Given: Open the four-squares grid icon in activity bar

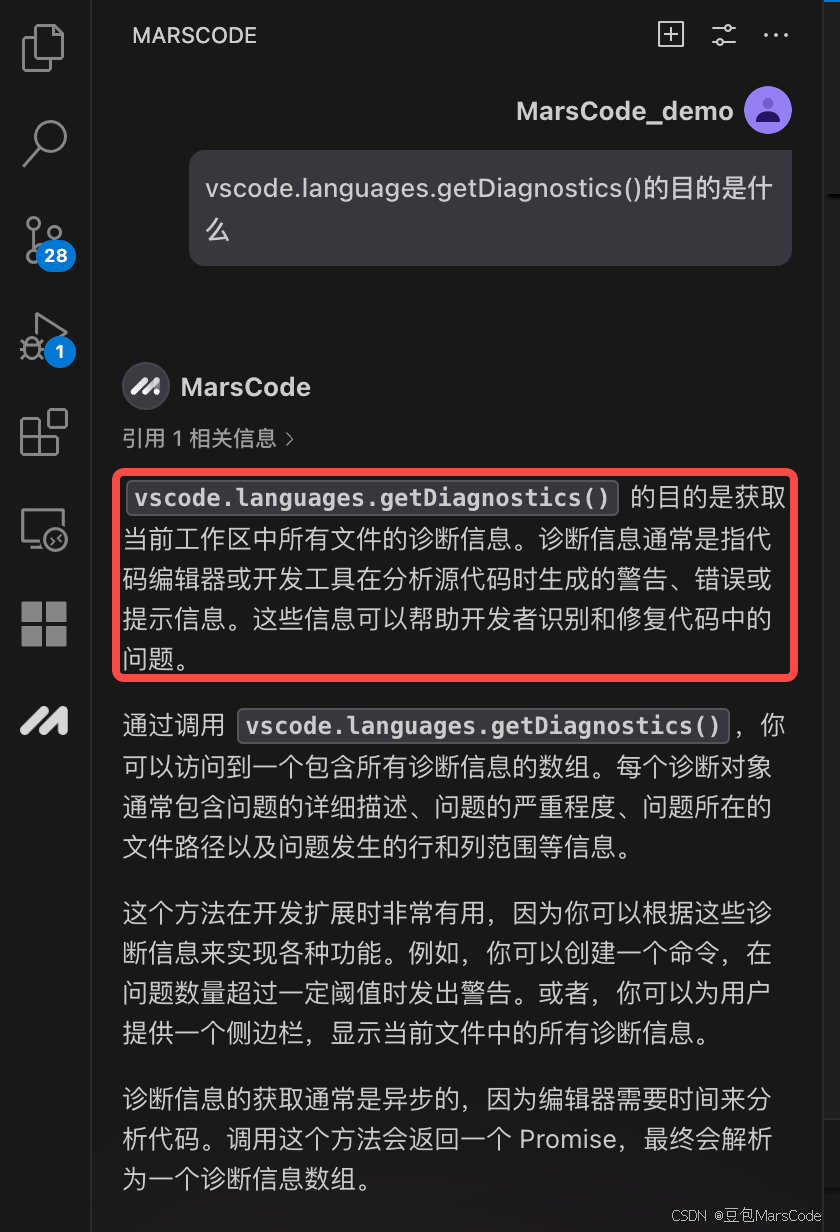Looking at the screenshot, I should click(x=44, y=624).
